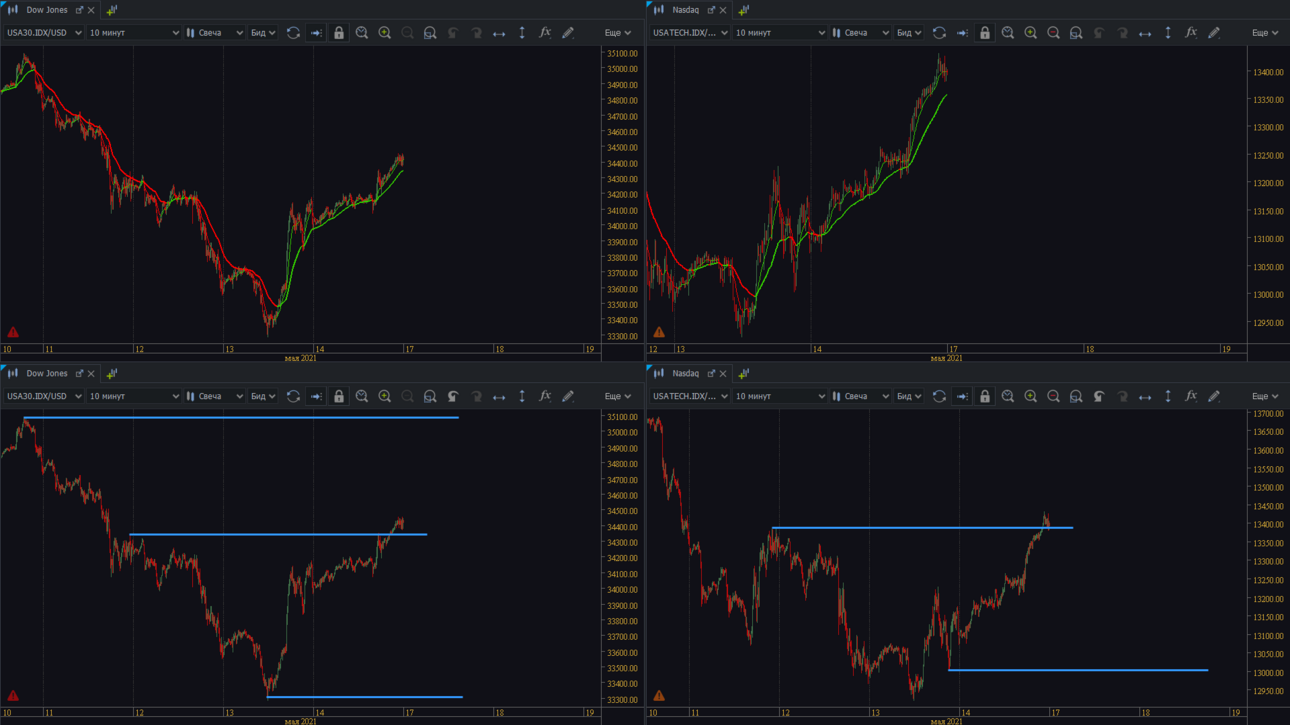Open Свеча chart type dropdown in bottom-left chart
Viewport: 1290px width, 725px height.
click(215, 397)
